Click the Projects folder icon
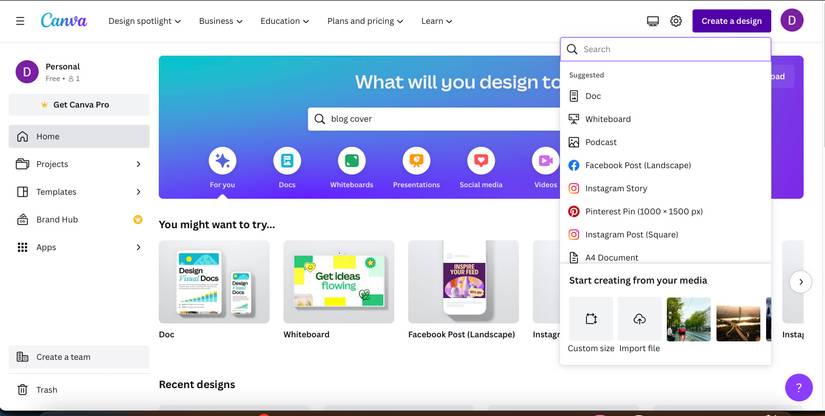This screenshot has width=825, height=416. [x=23, y=164]
